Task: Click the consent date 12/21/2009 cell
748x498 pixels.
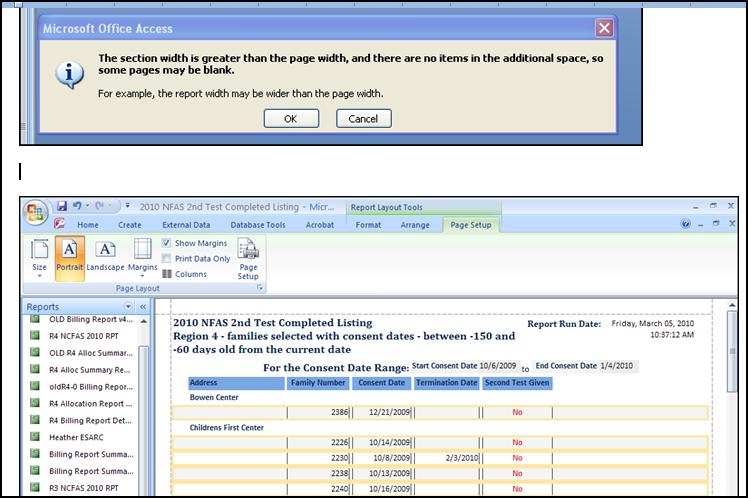Action: (x=383, y=412)
